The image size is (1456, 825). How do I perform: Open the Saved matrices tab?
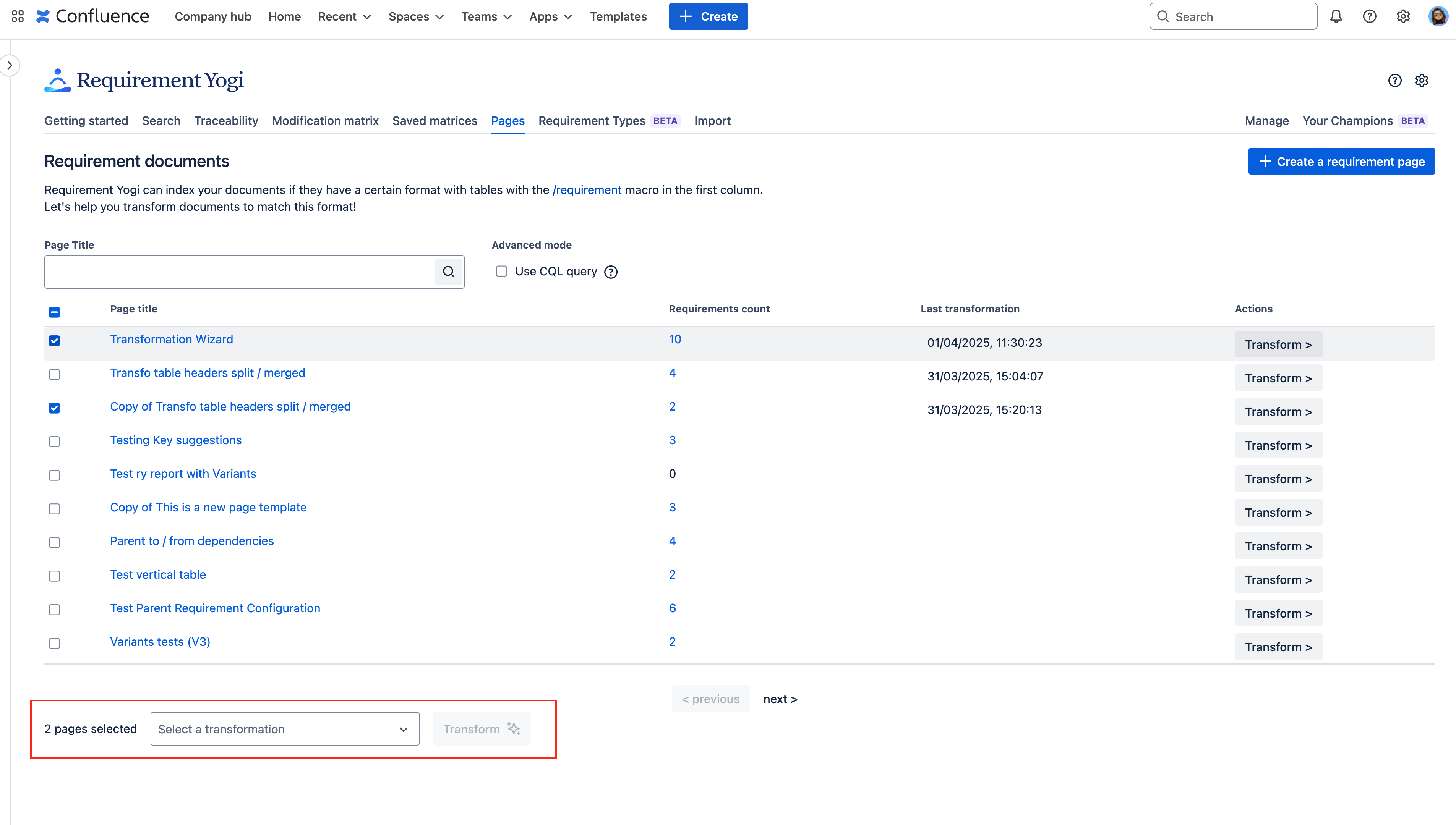pos(435,121)
